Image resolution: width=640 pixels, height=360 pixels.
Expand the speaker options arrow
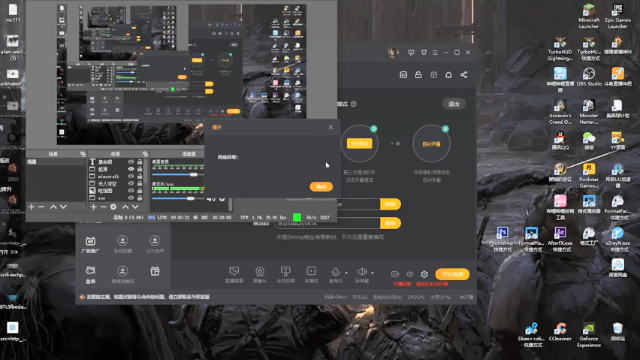click(x=372, y=273)
